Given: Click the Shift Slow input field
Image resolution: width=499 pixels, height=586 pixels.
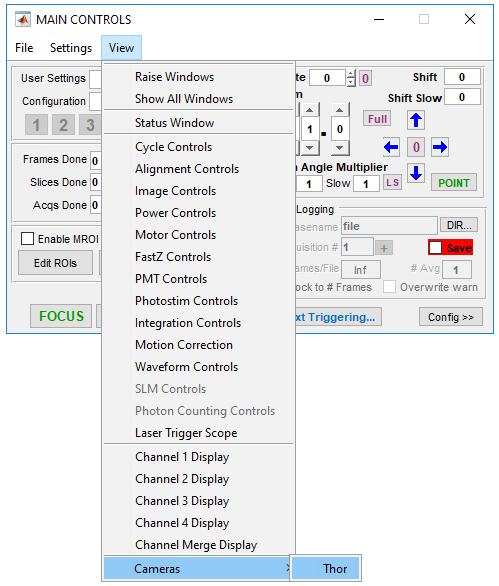Looking at the screenshot, I should click(462, 98).
